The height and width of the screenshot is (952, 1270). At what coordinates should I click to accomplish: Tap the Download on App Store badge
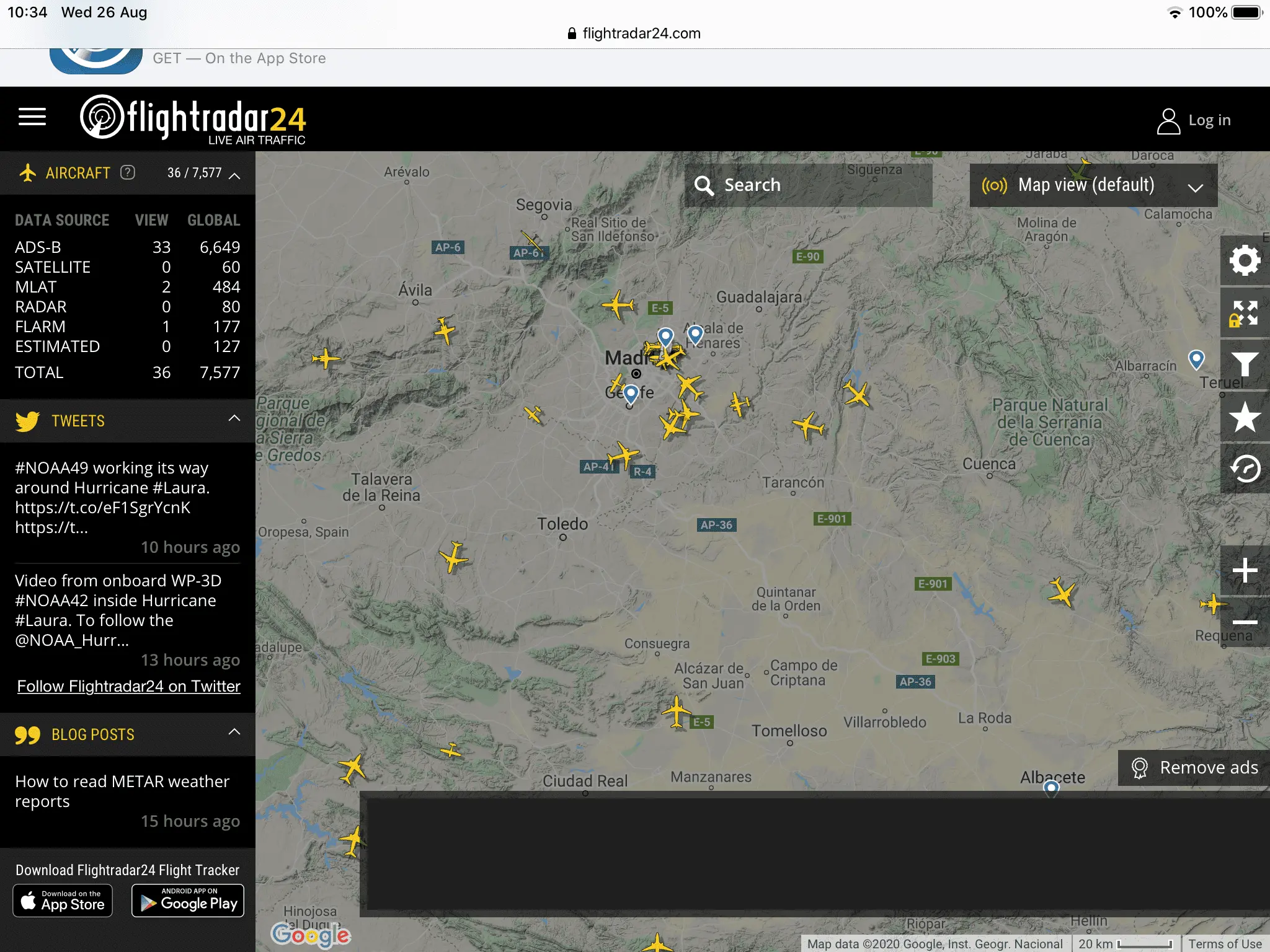point(63,900)
